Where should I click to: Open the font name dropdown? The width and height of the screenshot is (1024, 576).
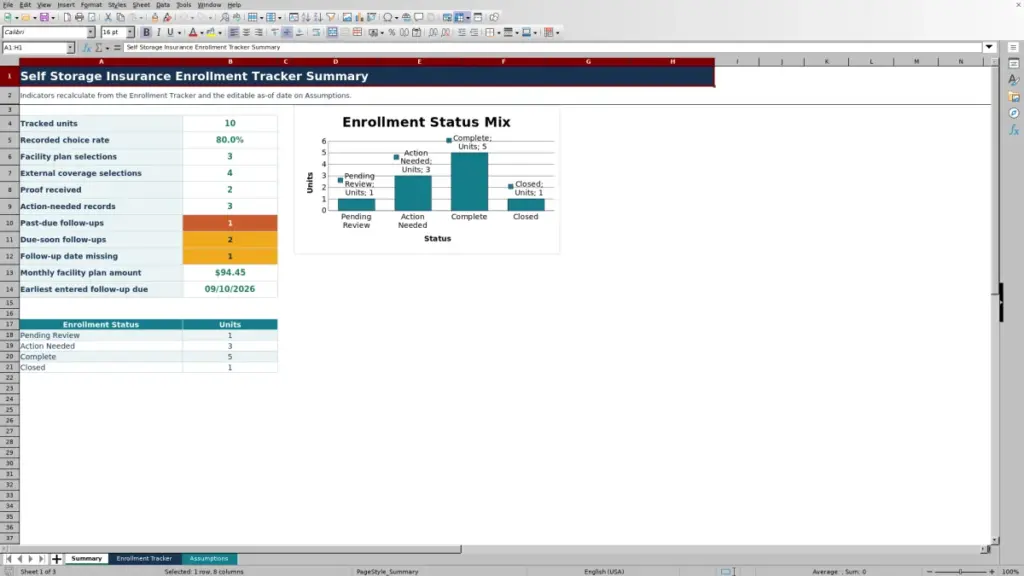(x=91, y=33)
